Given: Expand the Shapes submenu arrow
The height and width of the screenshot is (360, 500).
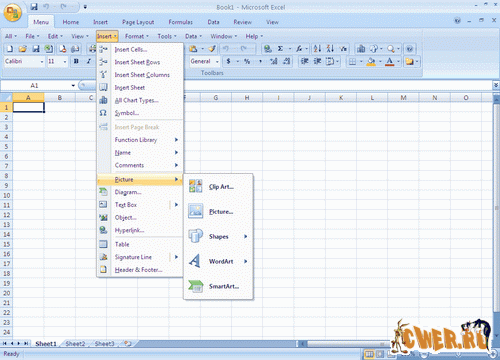Looking at the screenshot, I should (x=245, y=236).
